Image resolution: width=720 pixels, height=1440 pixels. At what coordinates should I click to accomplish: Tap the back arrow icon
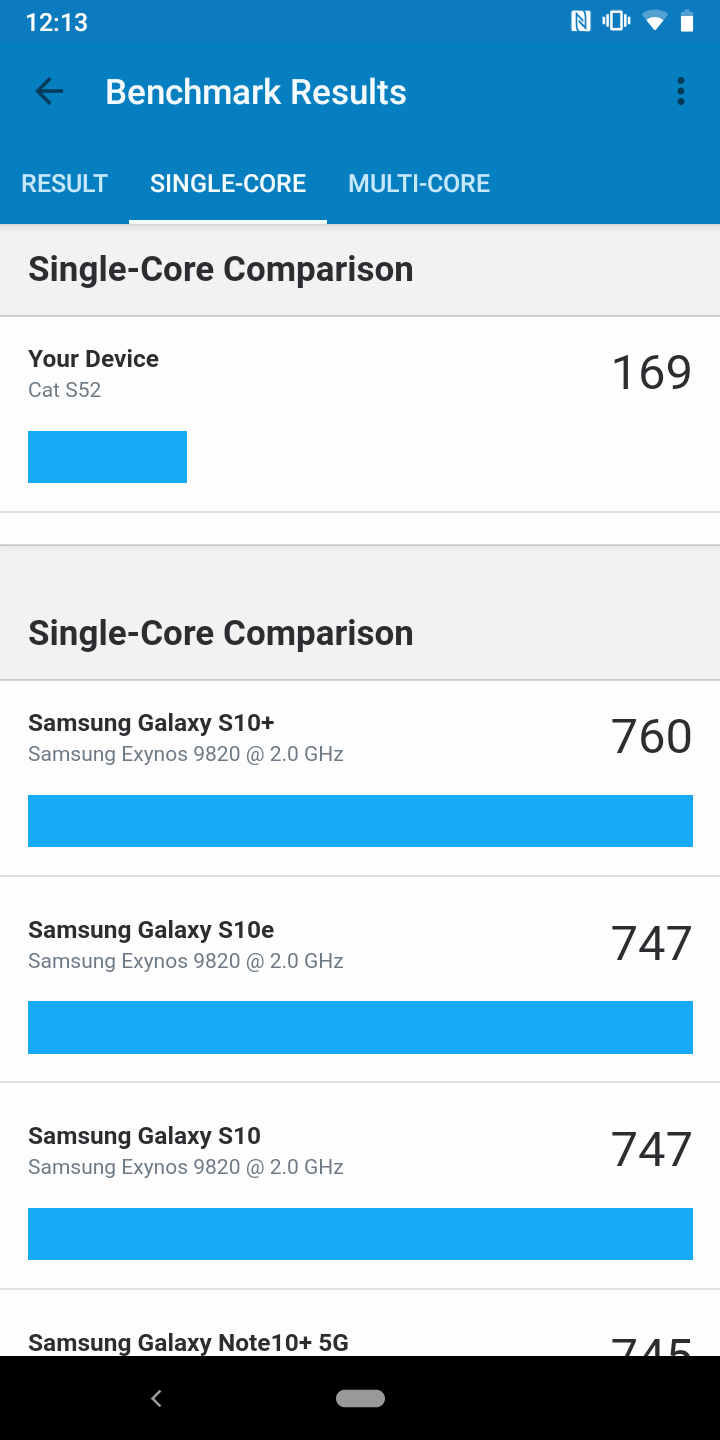coord(49,92)
